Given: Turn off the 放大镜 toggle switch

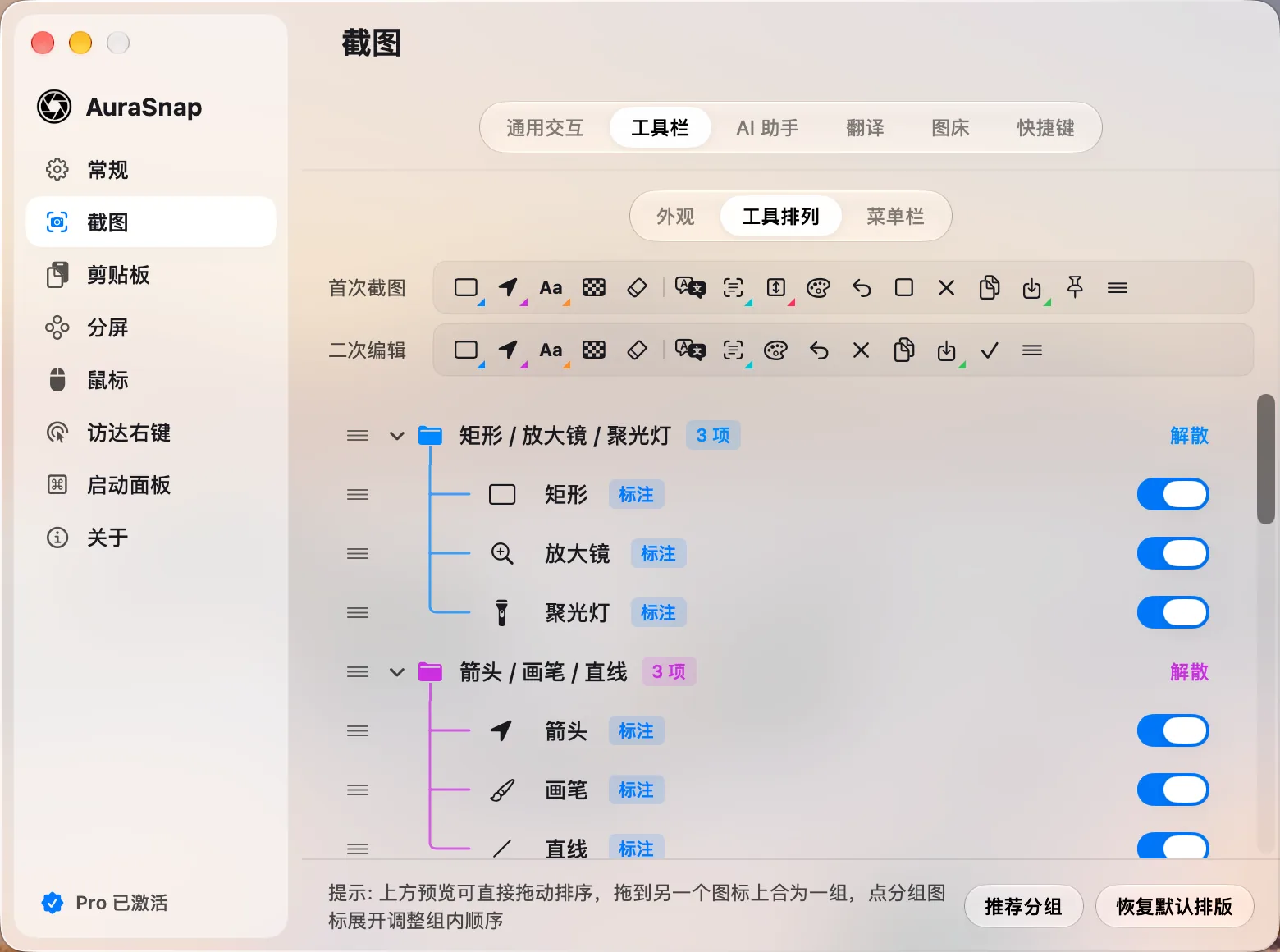Looking at the screenshot, I should click(x=1173, y=553).
